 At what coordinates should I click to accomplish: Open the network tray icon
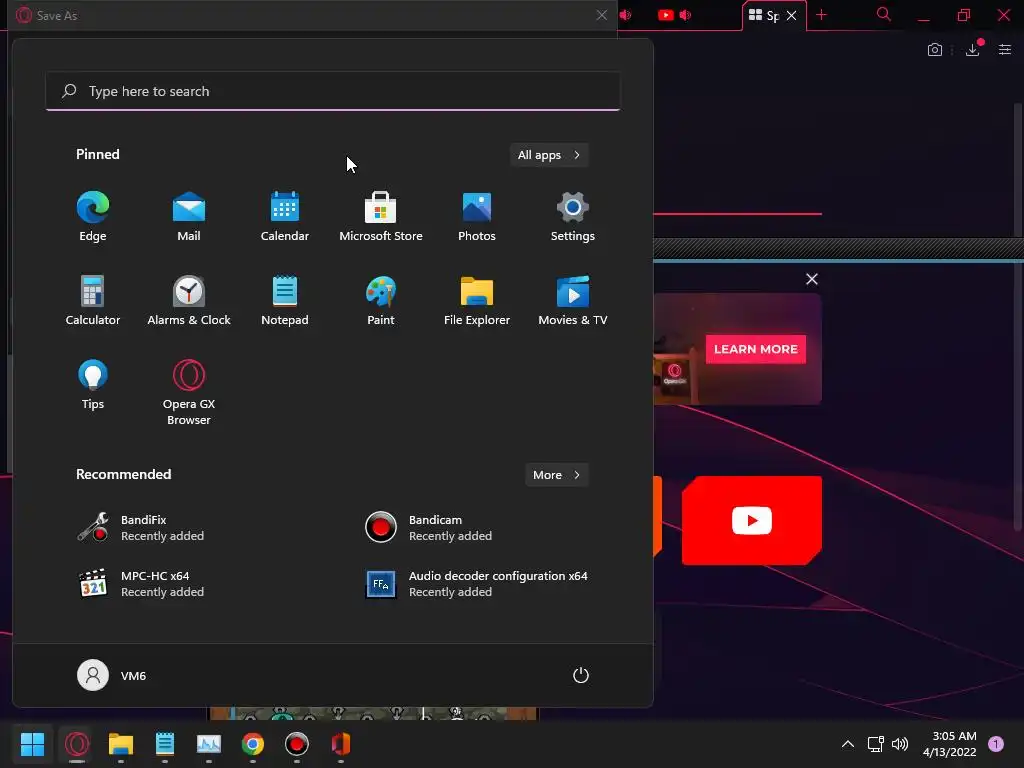click(x=876, y=744)
